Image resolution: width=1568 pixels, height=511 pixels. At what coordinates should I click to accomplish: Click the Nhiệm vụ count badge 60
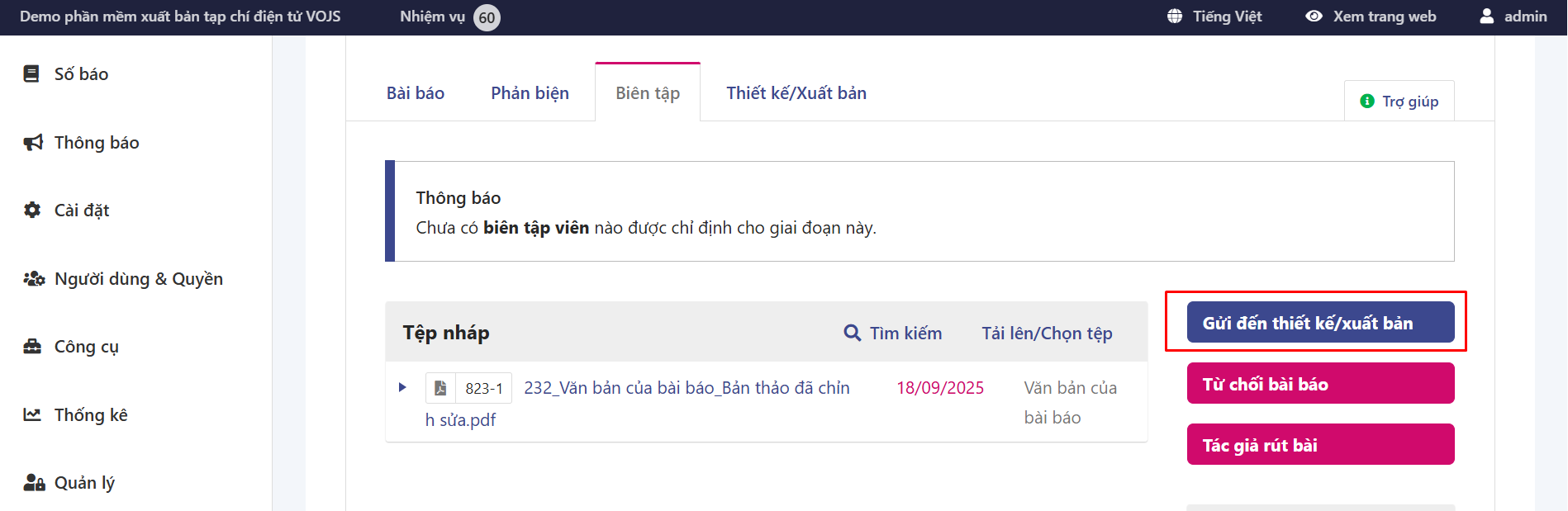tap(487, 17)
